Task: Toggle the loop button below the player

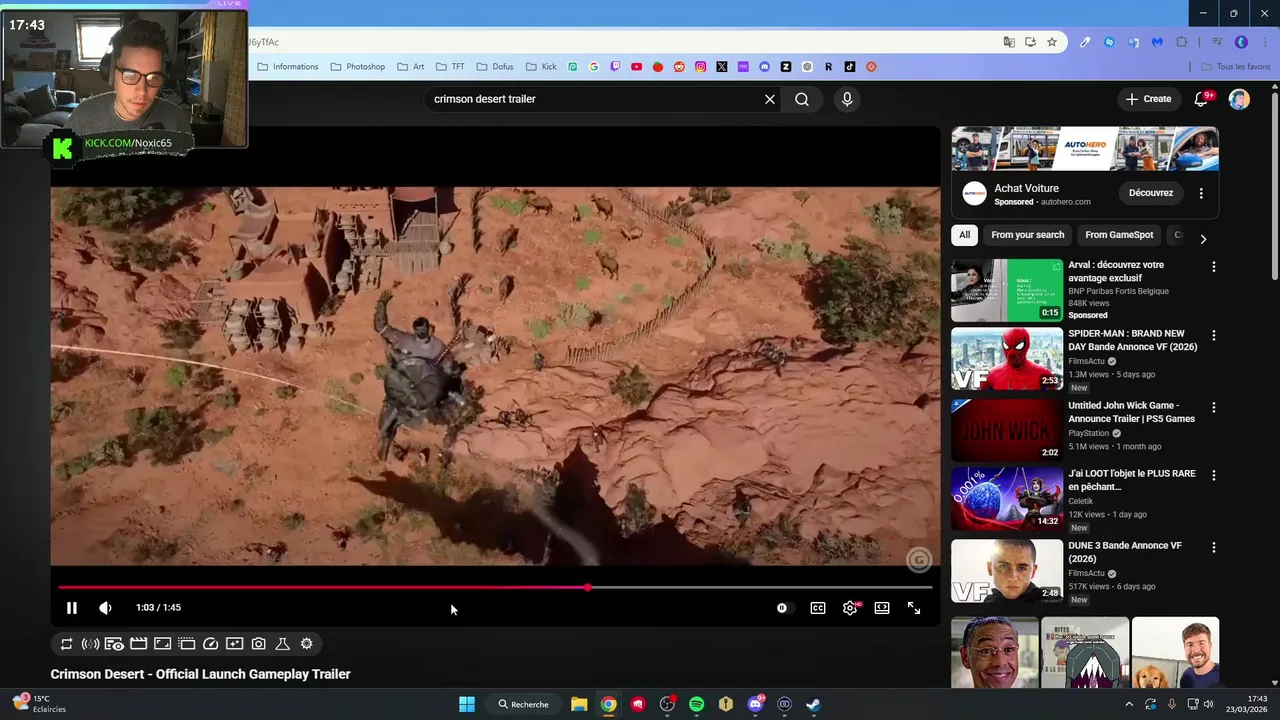Action: click(x=67, y=644)
